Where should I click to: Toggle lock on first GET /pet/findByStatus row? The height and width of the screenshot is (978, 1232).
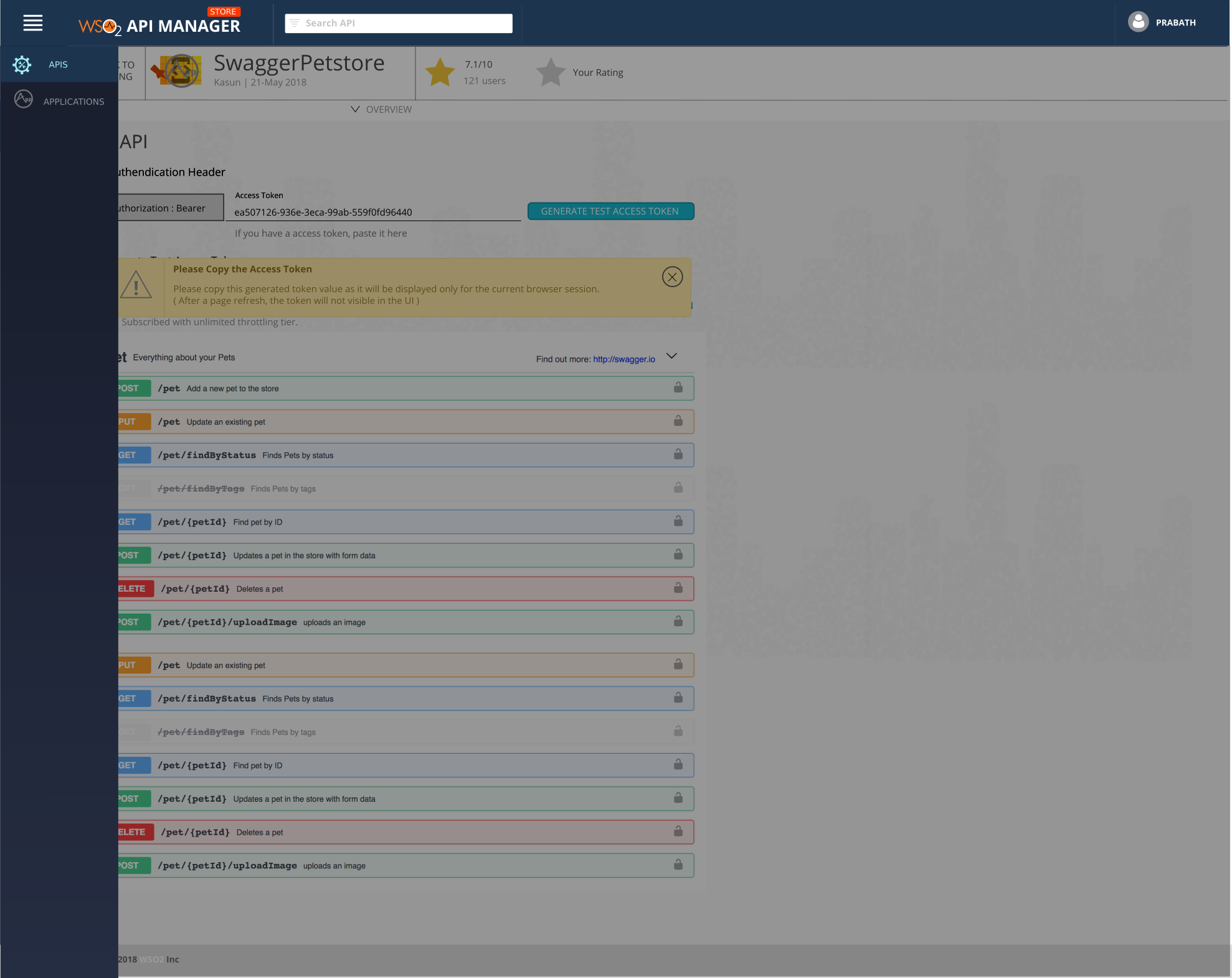click(678, 455)
